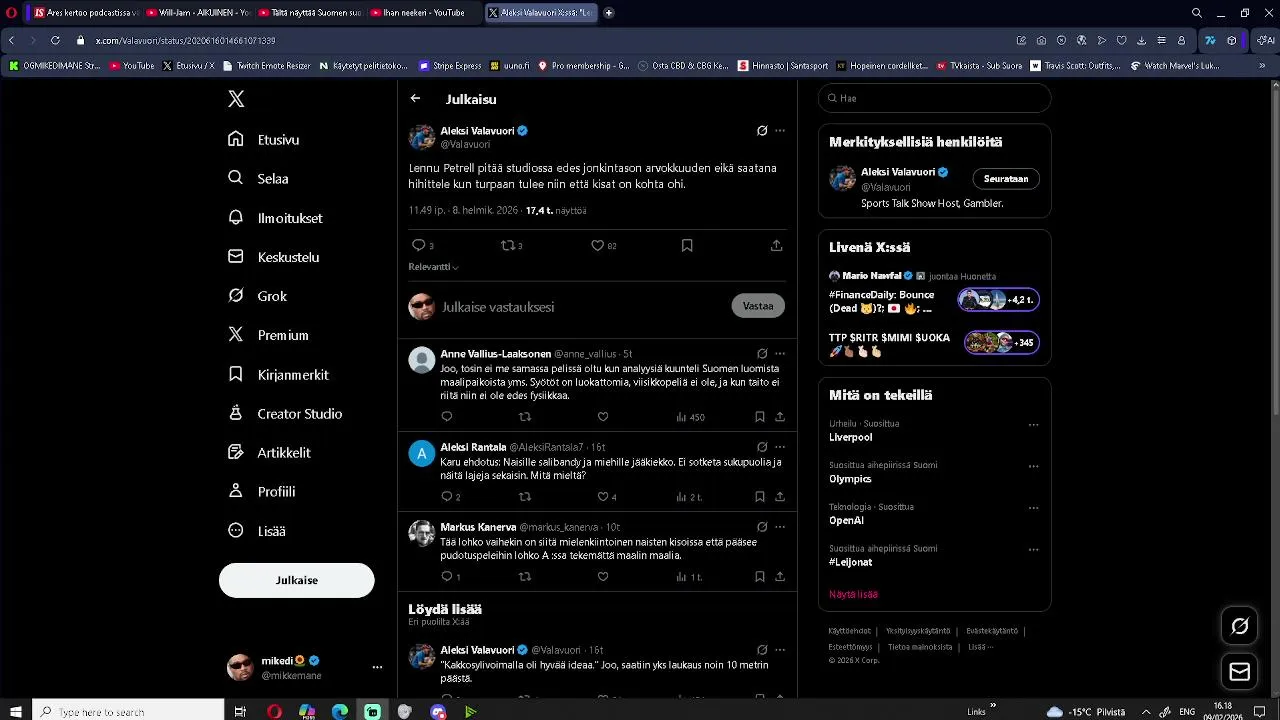Switch to the Will-Jam YouTube tab
The height and width of the screenshot is (720, 1280).
point(197,13)
